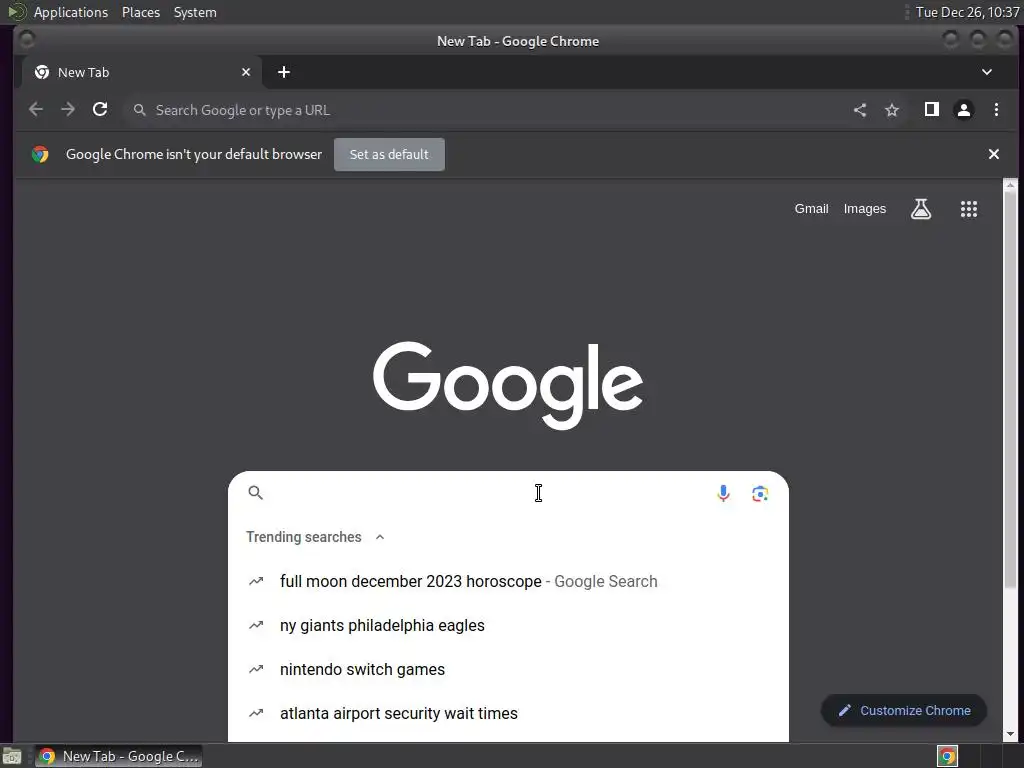1024x768 pixels.
Task: Open the Google apps grid icon
Action: (x=969, y=209)
